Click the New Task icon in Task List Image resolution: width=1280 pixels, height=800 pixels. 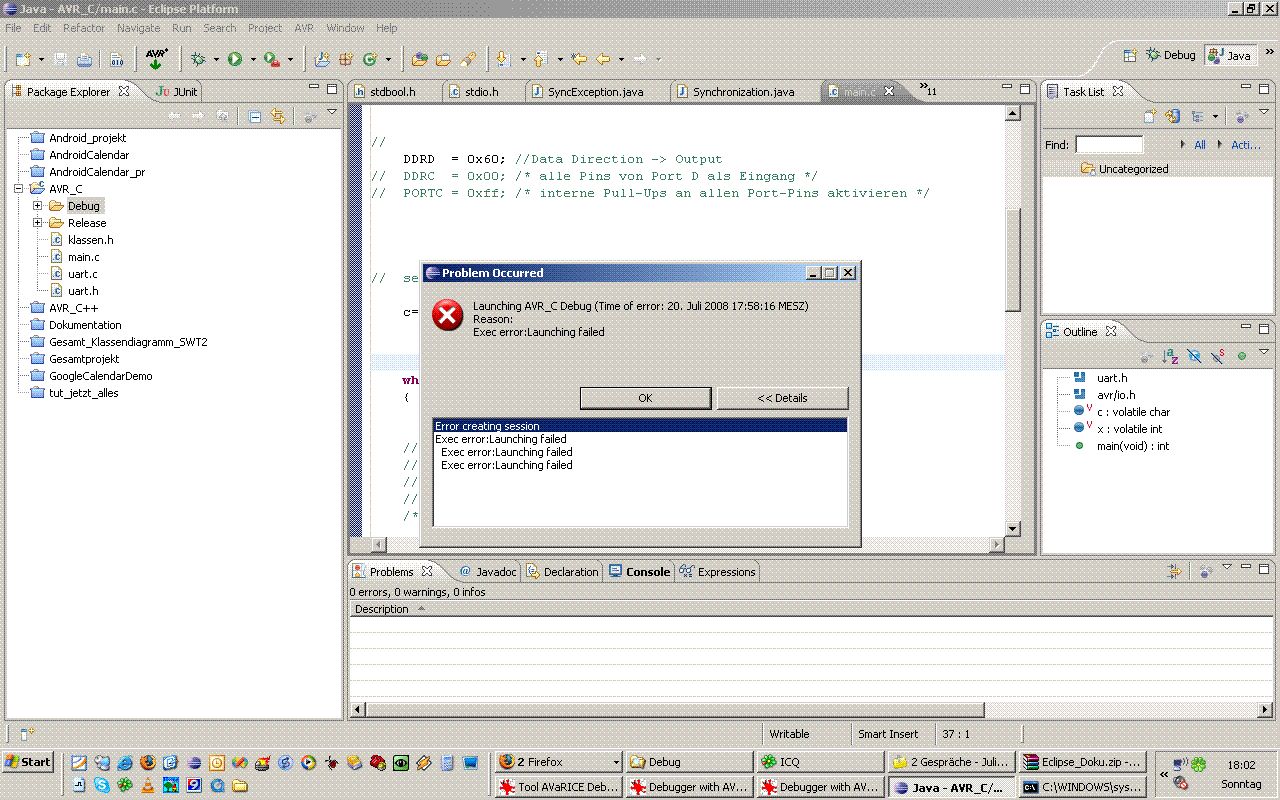pyautogui.click(x=1150, y=117)
